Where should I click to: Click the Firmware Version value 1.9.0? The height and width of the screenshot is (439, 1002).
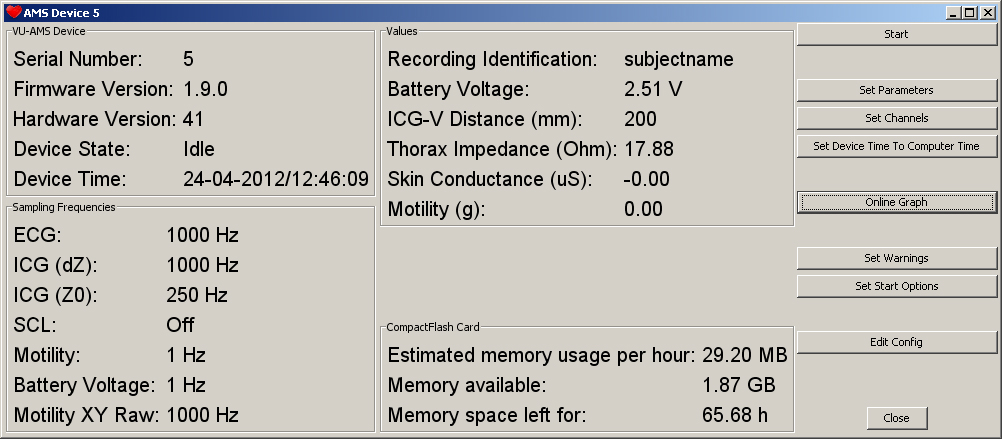tap(205, 90)
